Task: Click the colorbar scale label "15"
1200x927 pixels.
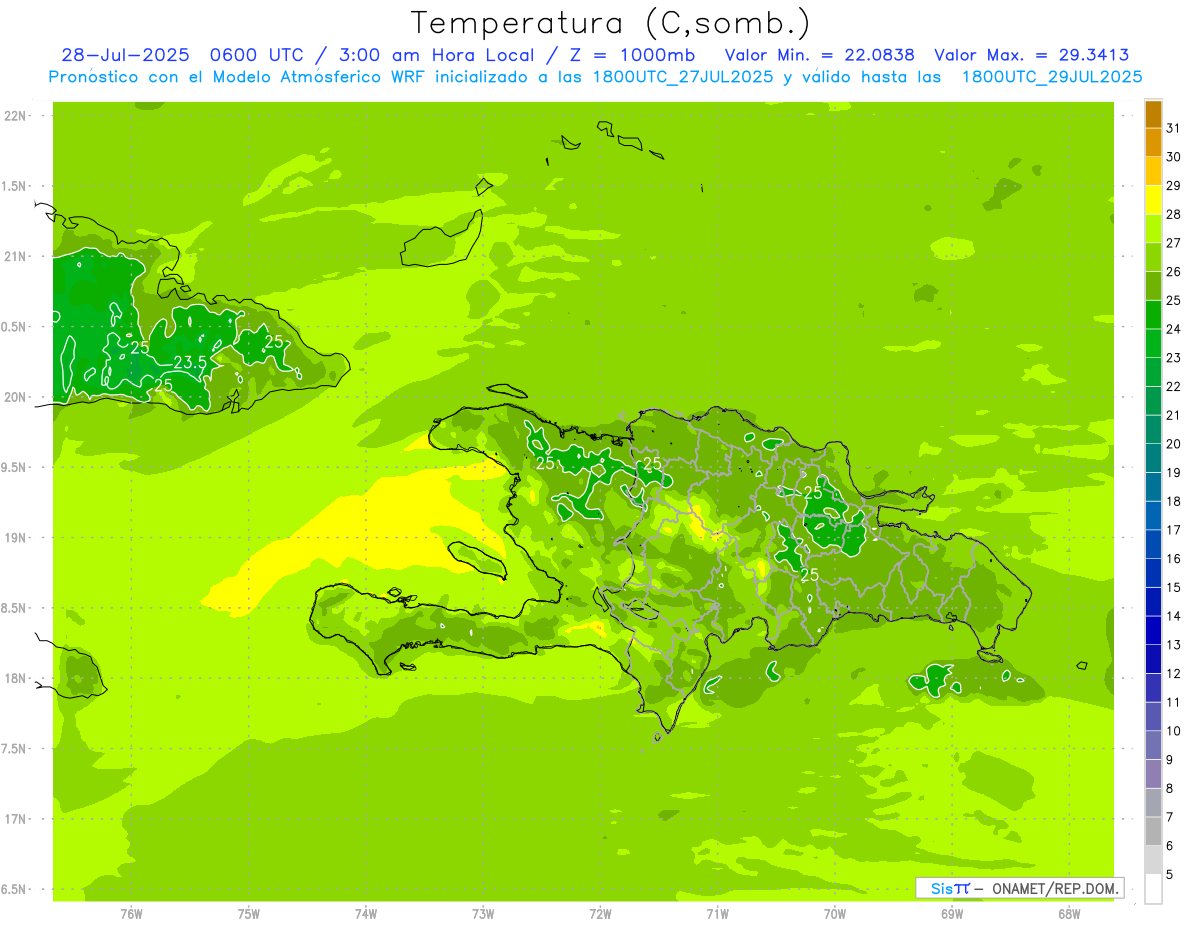Action: tap(1174, 588)
